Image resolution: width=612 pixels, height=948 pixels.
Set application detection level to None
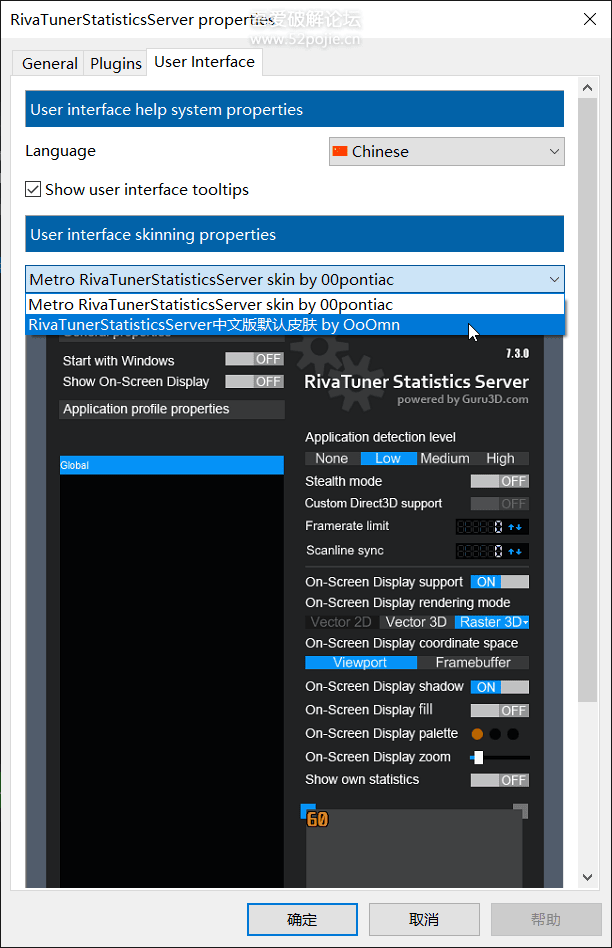(332, 458)
